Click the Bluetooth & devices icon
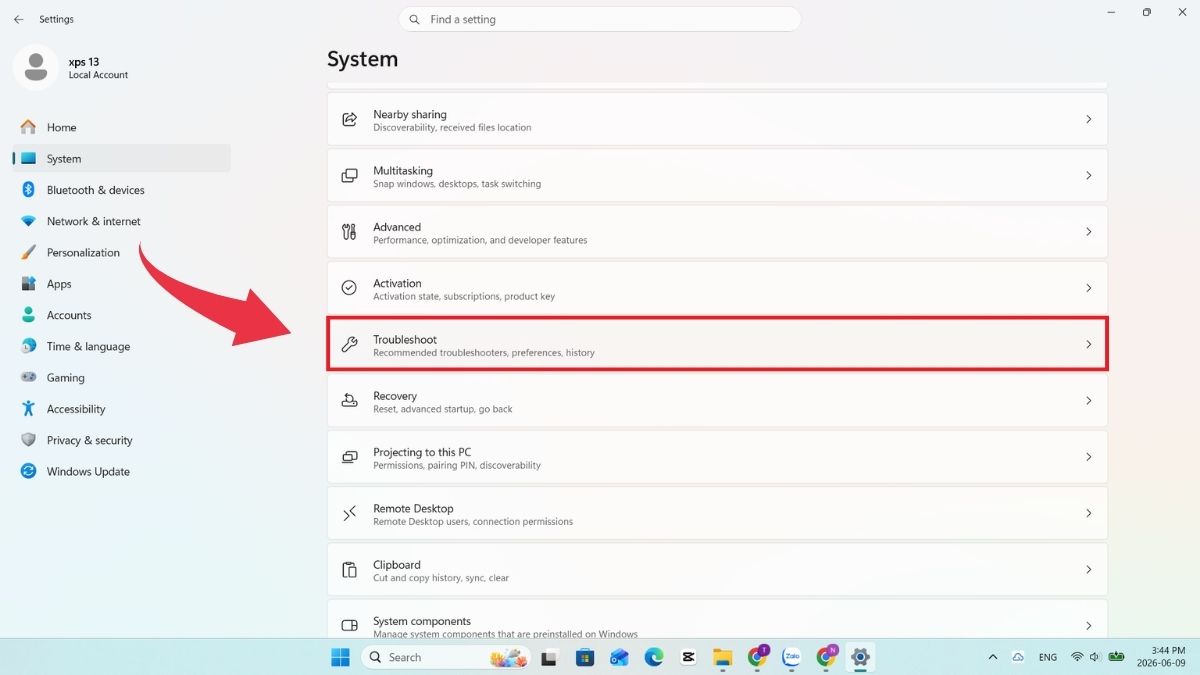 (x=28, y=190)
